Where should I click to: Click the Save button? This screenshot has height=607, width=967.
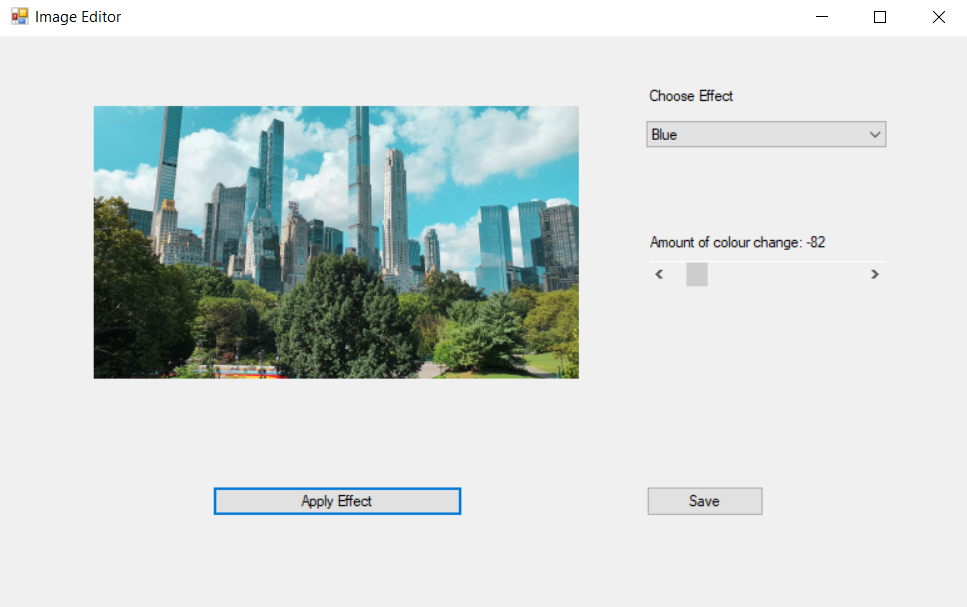[x=704, y=501]
